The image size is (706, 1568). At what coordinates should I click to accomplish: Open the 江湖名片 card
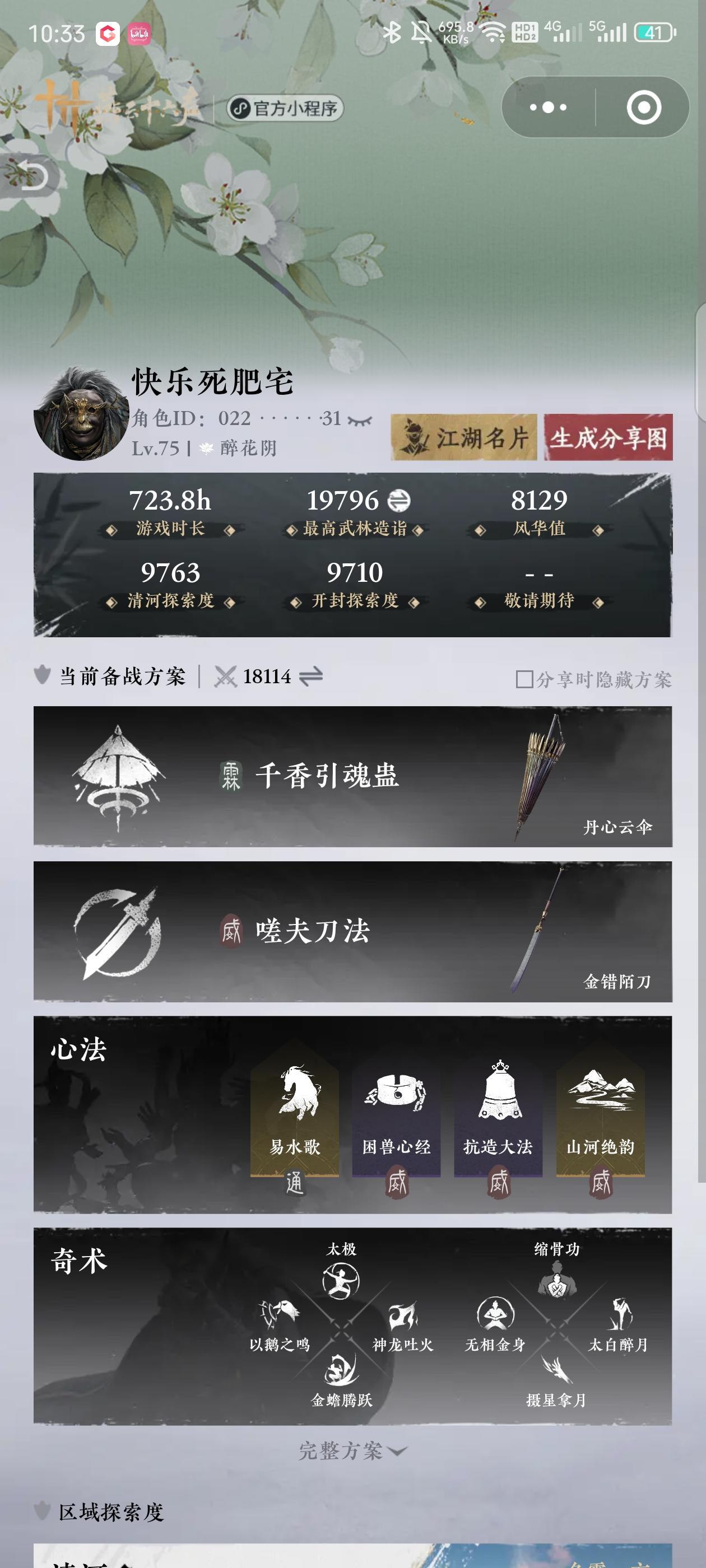click(x=463, y=437)
